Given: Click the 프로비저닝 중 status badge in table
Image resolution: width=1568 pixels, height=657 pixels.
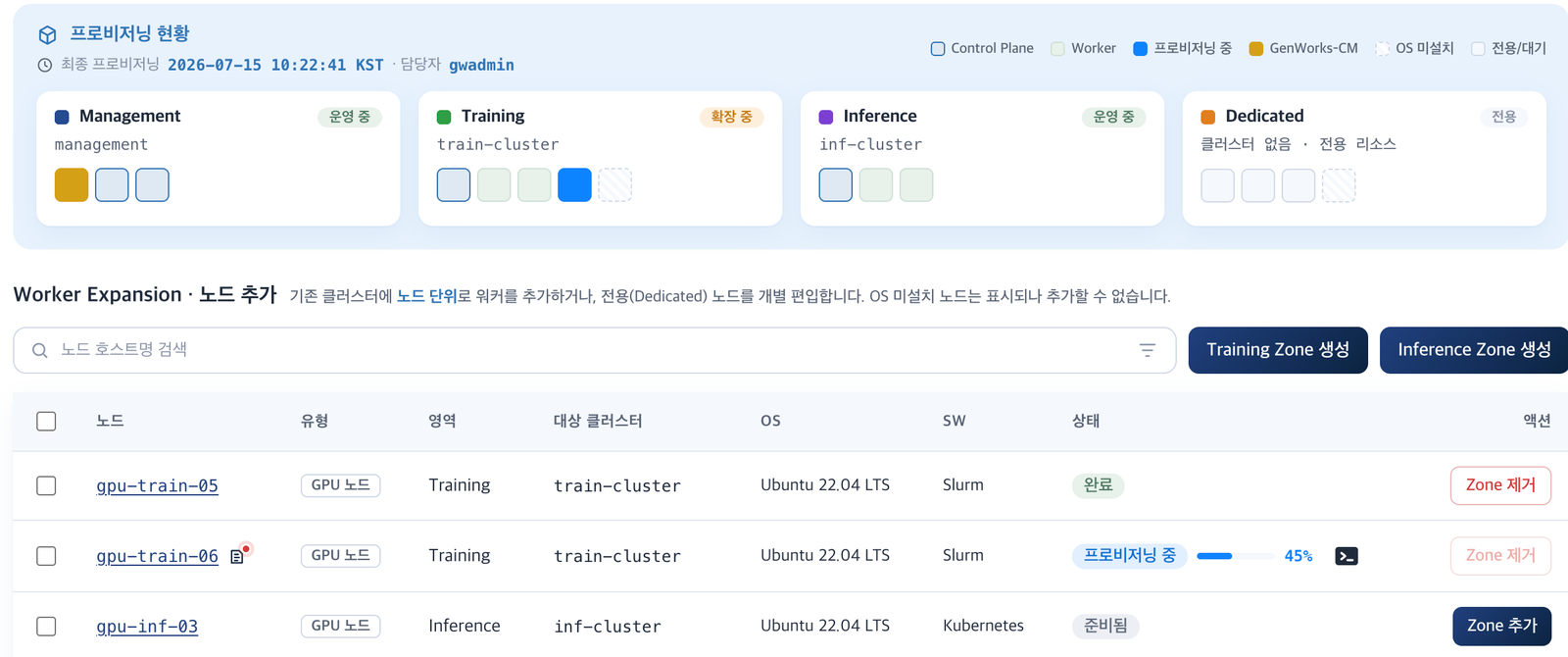Looking at the screenshot, I should point(1130,556).
